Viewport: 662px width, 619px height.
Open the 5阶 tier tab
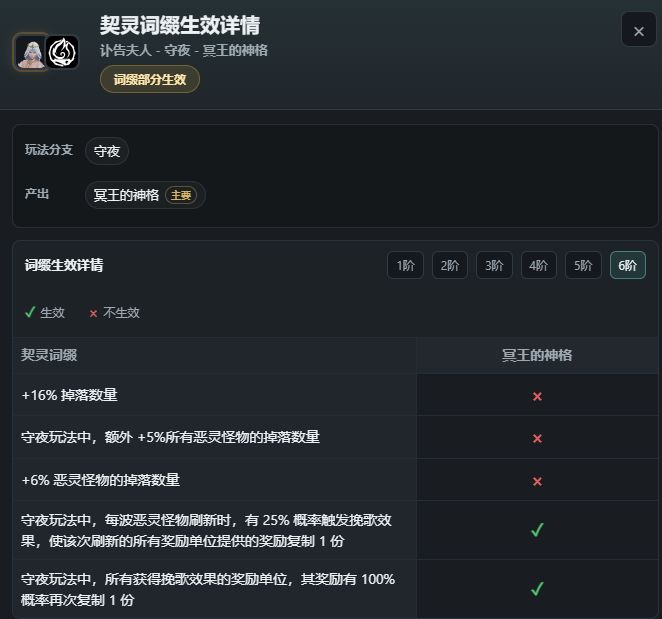(x=583, y=265)
